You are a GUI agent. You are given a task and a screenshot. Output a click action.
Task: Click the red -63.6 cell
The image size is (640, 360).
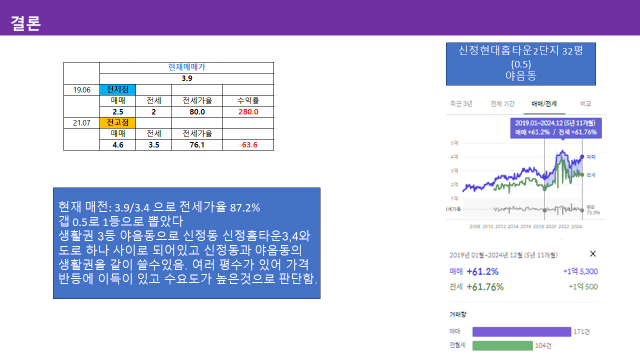click(x=248, y=145)
